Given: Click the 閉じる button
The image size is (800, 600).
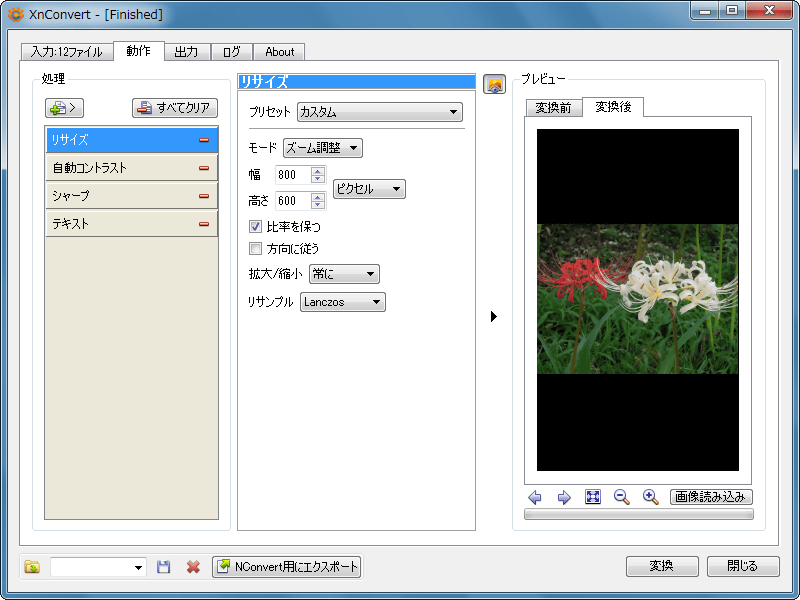Looking at the screenshot, I should tap(743, 566).
